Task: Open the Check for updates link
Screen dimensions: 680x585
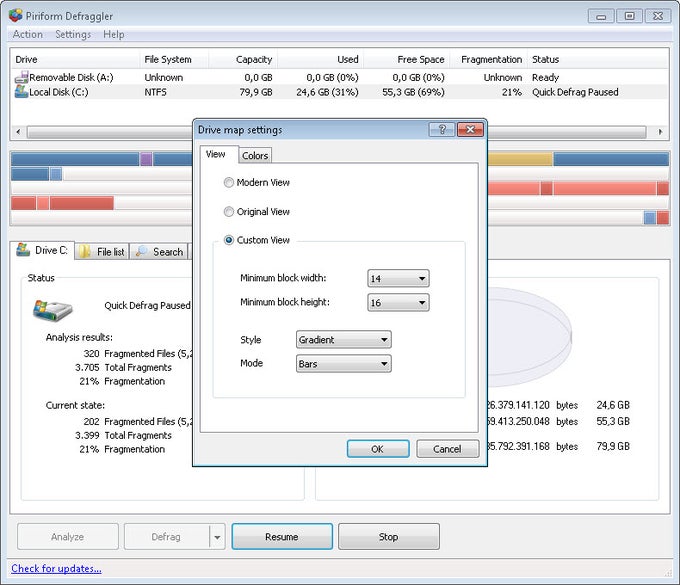Action: point(56,569)
